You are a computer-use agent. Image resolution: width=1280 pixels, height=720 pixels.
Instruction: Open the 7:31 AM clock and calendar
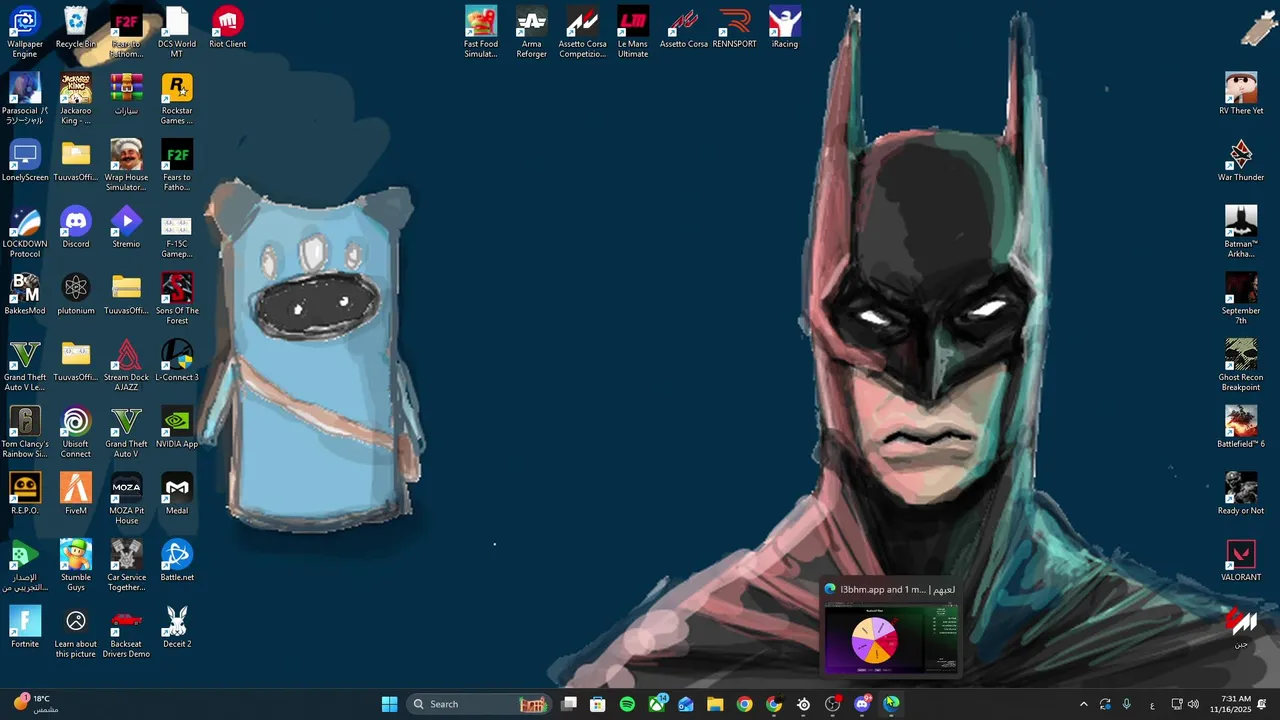pos(1230,704)
